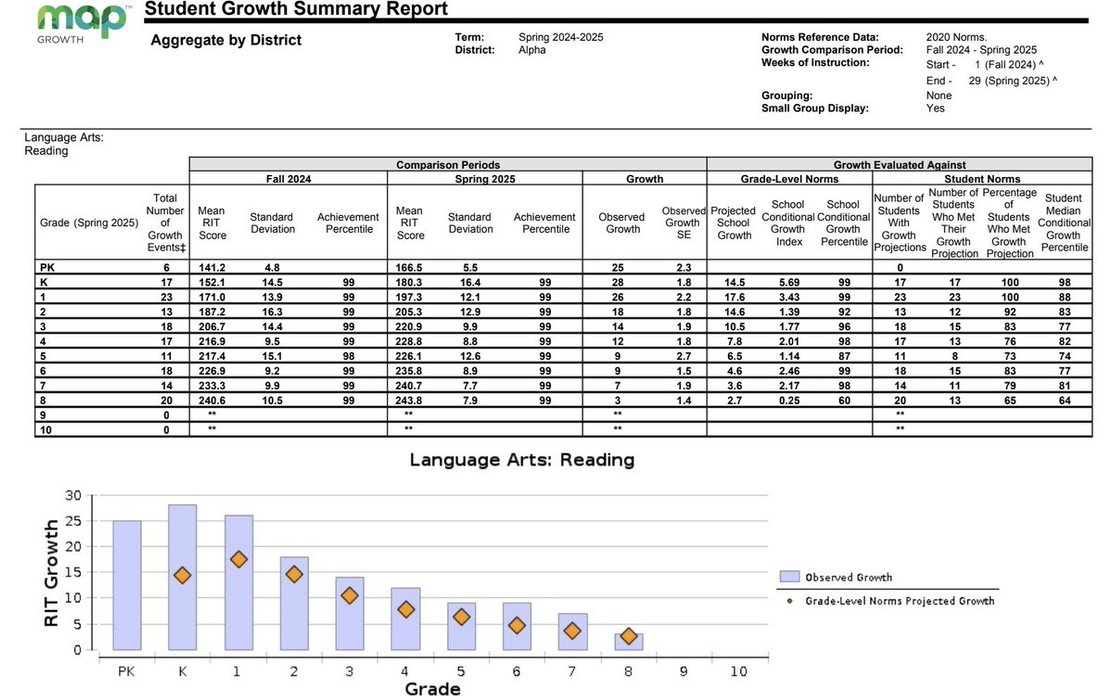Click Grade 8 Spring mean RIT '243.8'
Screen dimensions: 1113x700
pyautogui.click(x=410, y=400)
